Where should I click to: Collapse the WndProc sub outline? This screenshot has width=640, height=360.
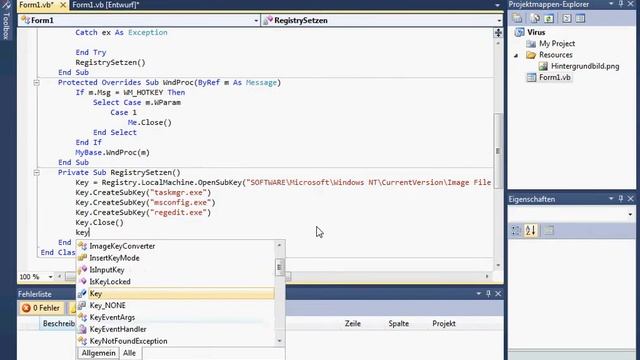pos(36,82)
